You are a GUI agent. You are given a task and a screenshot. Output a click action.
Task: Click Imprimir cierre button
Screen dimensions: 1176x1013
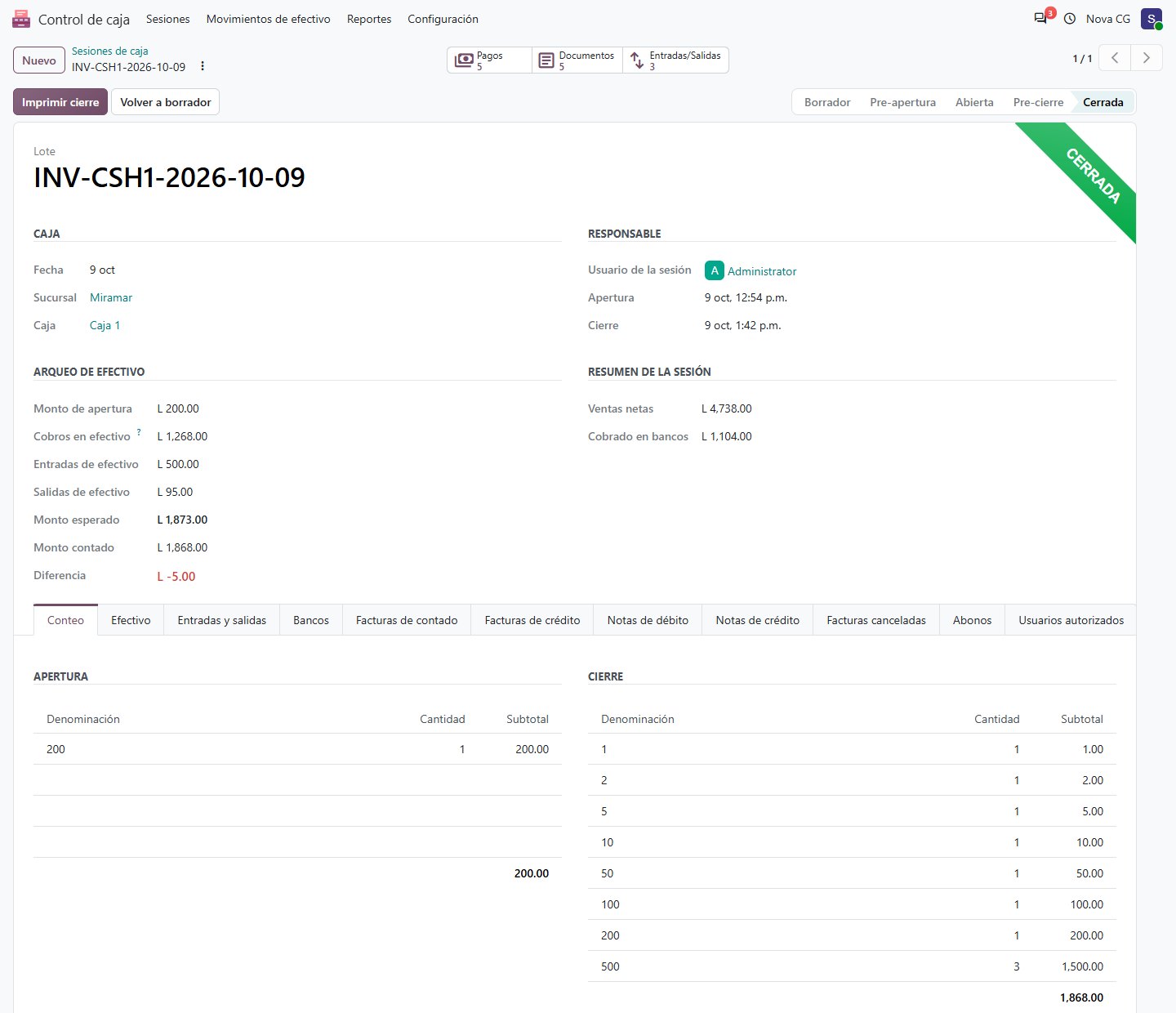(x=60, y=102)
